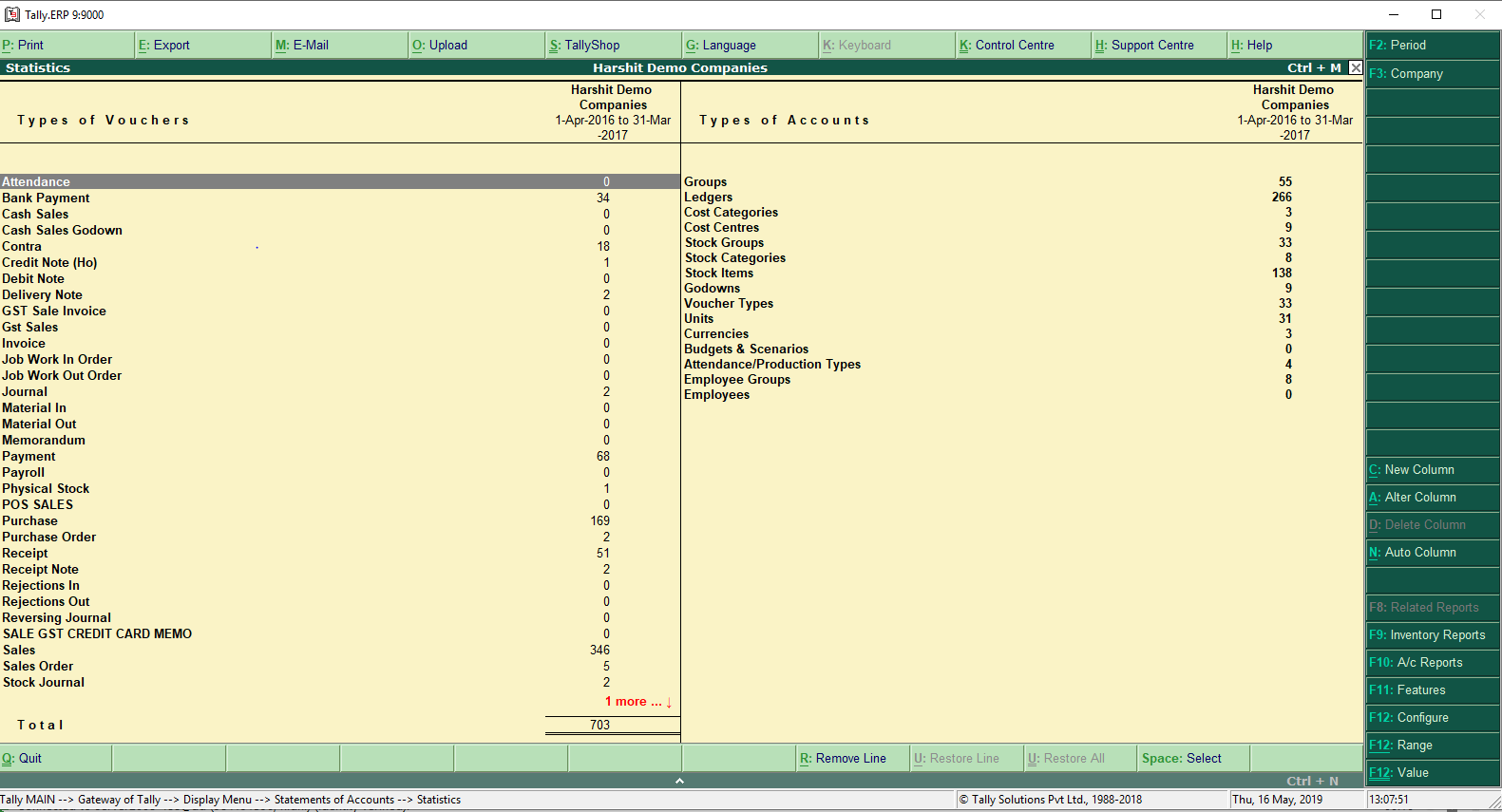This screenshot has width=1502, height=812.
Task: Open the Language menu
Action: click(751, 45)
